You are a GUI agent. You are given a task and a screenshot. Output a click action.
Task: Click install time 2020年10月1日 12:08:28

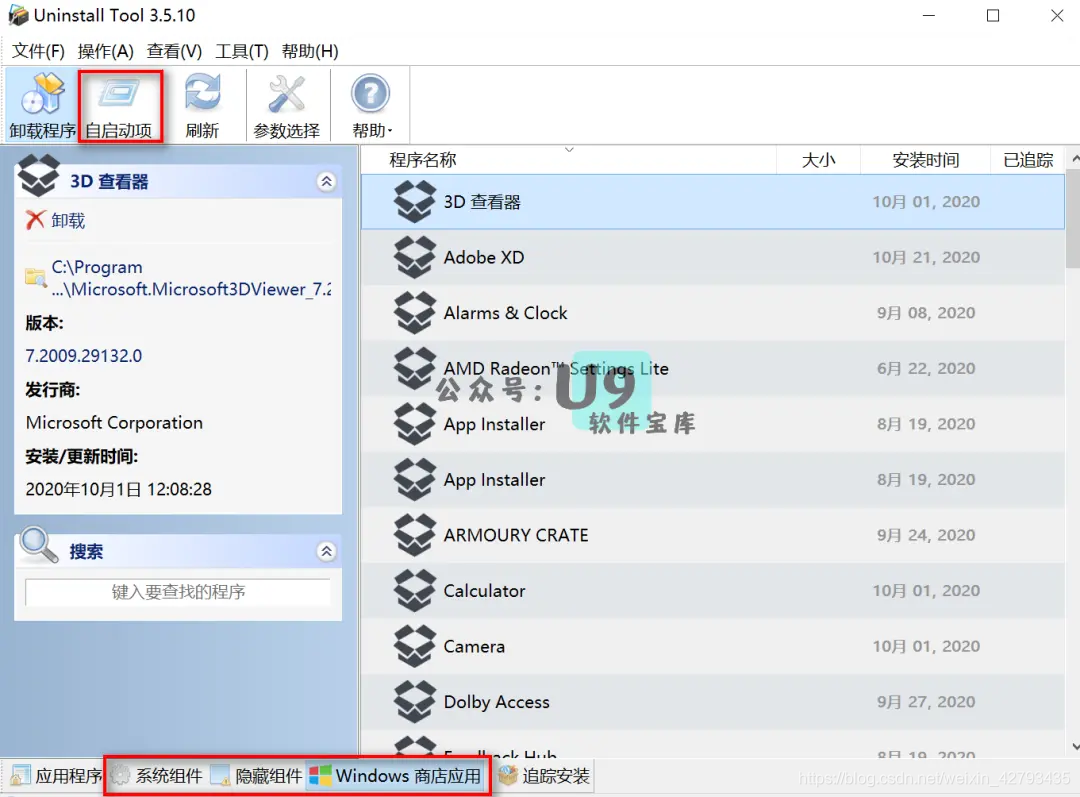118,489
